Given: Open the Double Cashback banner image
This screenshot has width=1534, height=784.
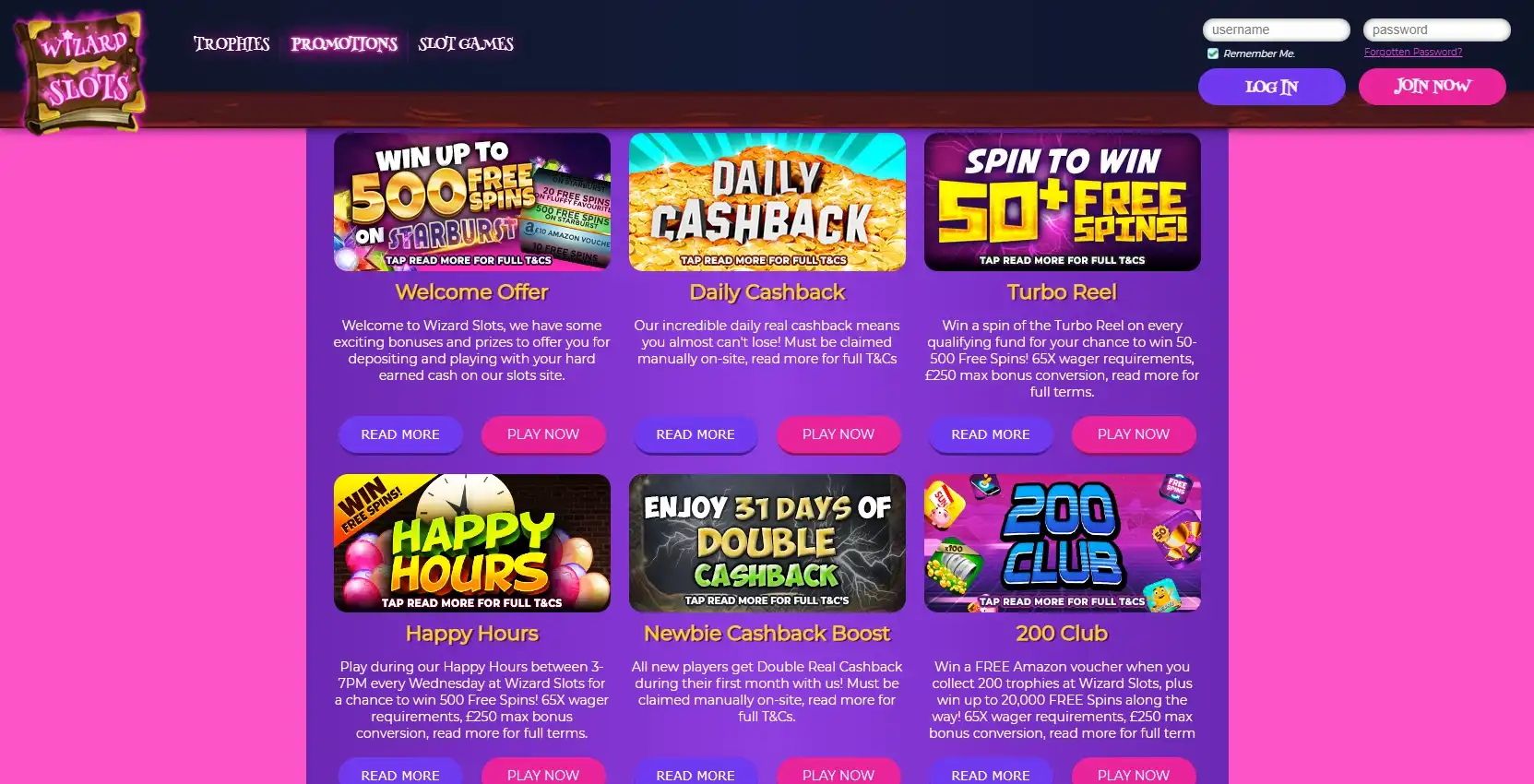Looking at the screenshot, I should [x=767, y=543].
